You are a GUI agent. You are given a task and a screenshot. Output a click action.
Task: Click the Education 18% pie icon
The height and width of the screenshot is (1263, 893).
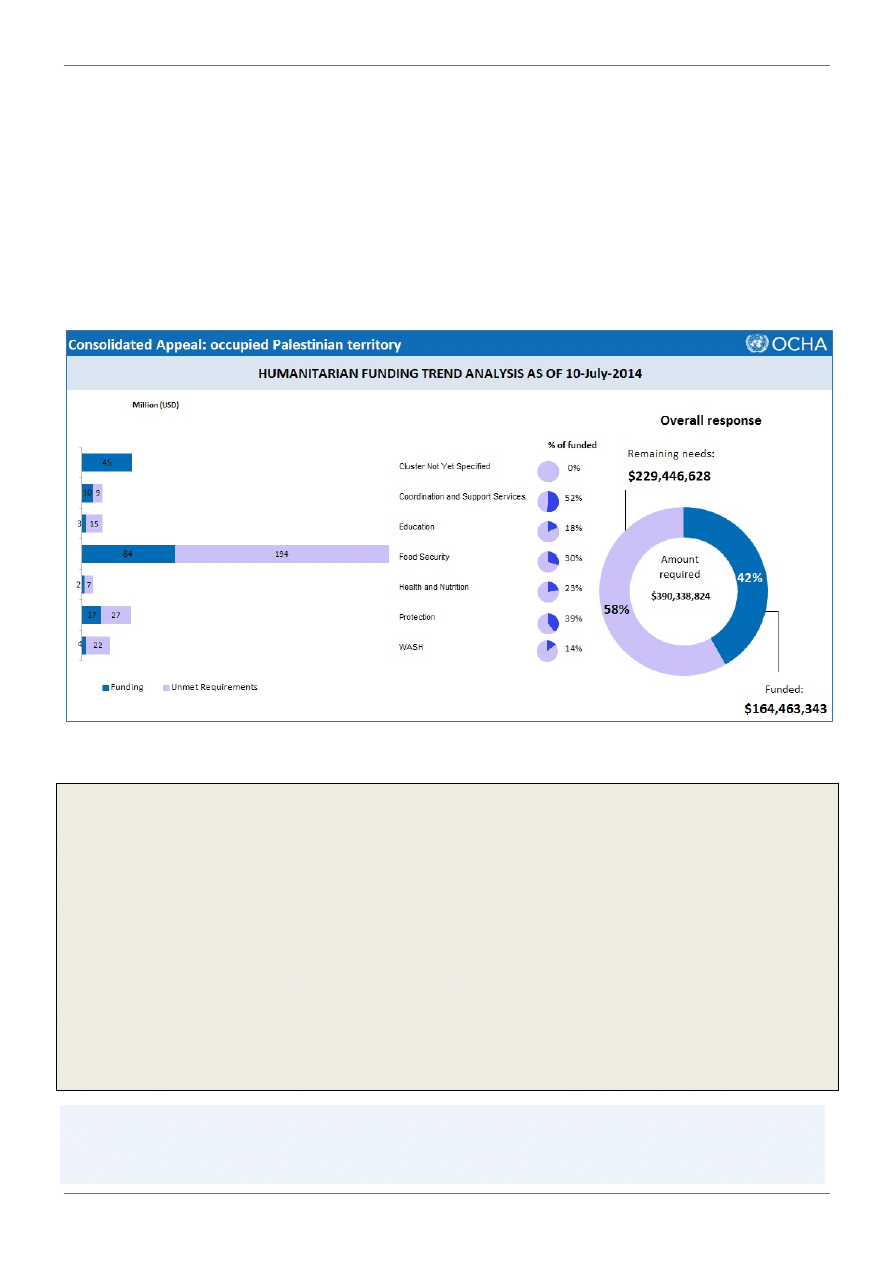[x=548, y=532]
